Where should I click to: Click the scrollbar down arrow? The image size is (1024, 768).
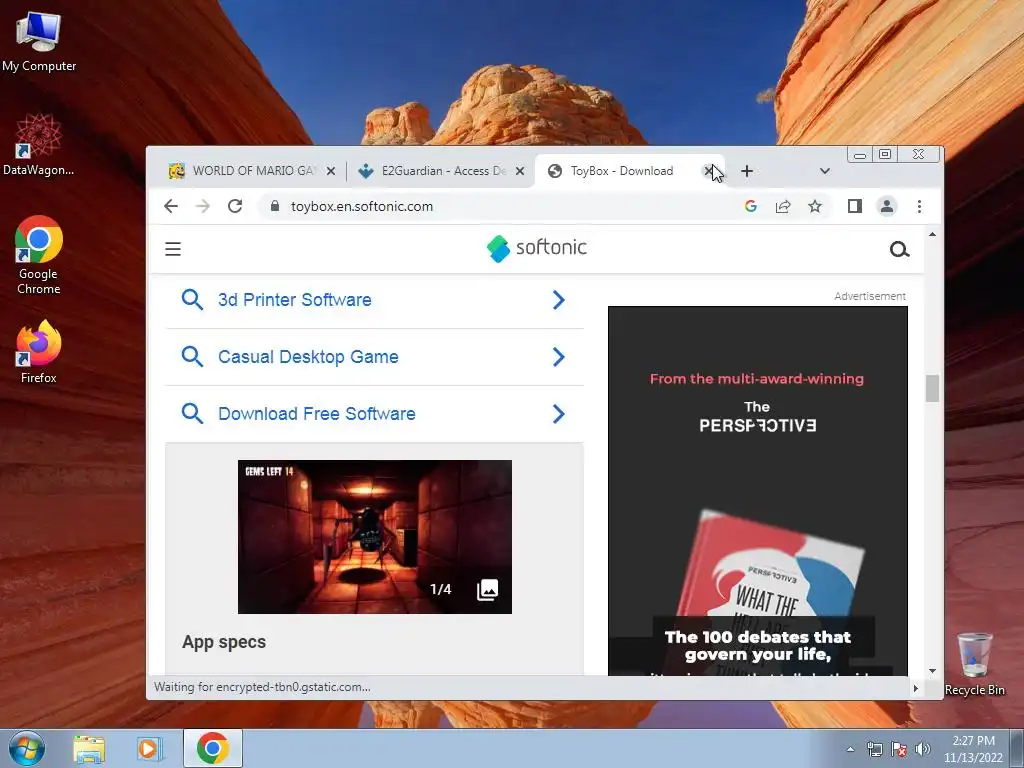click(932, 671)
